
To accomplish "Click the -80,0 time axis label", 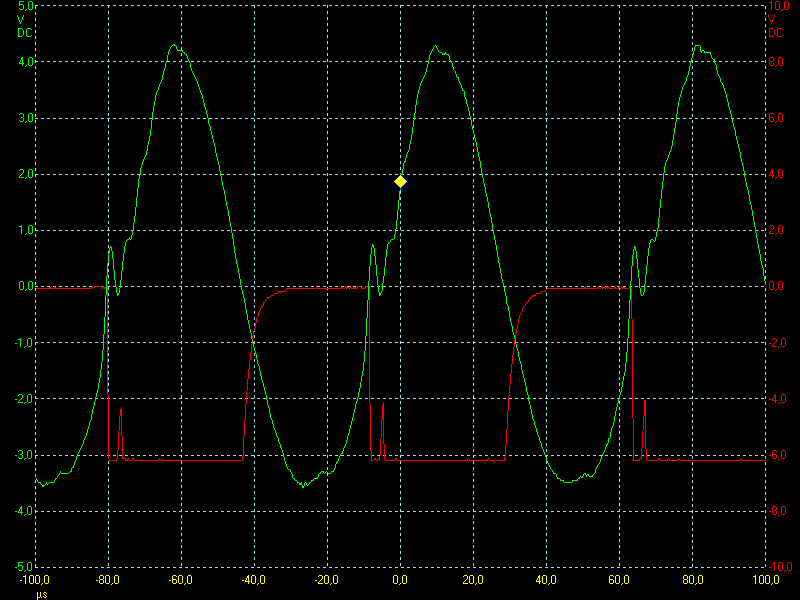I will tap(108, 580).
